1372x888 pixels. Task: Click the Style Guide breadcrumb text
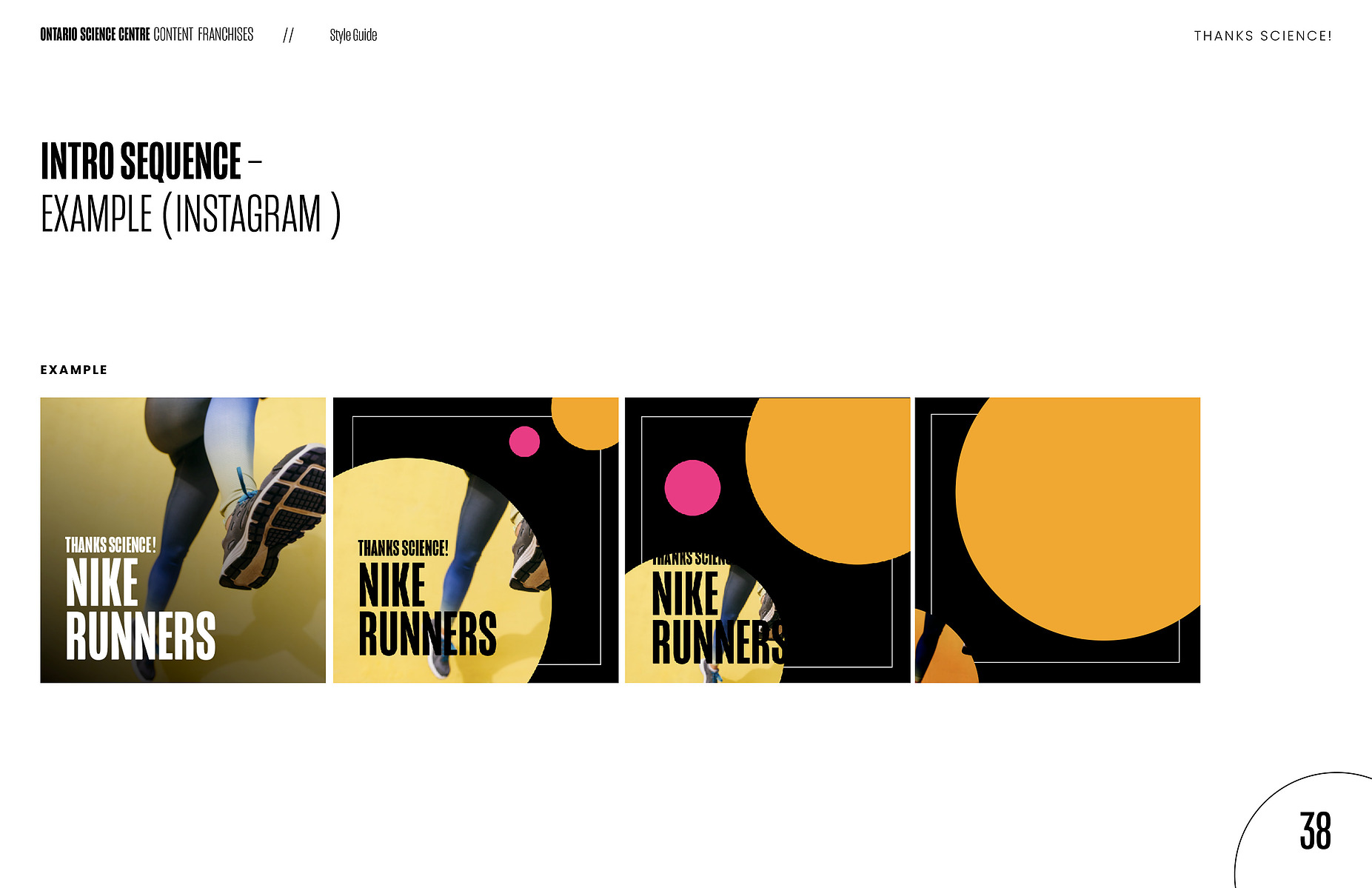coord(353,35)
